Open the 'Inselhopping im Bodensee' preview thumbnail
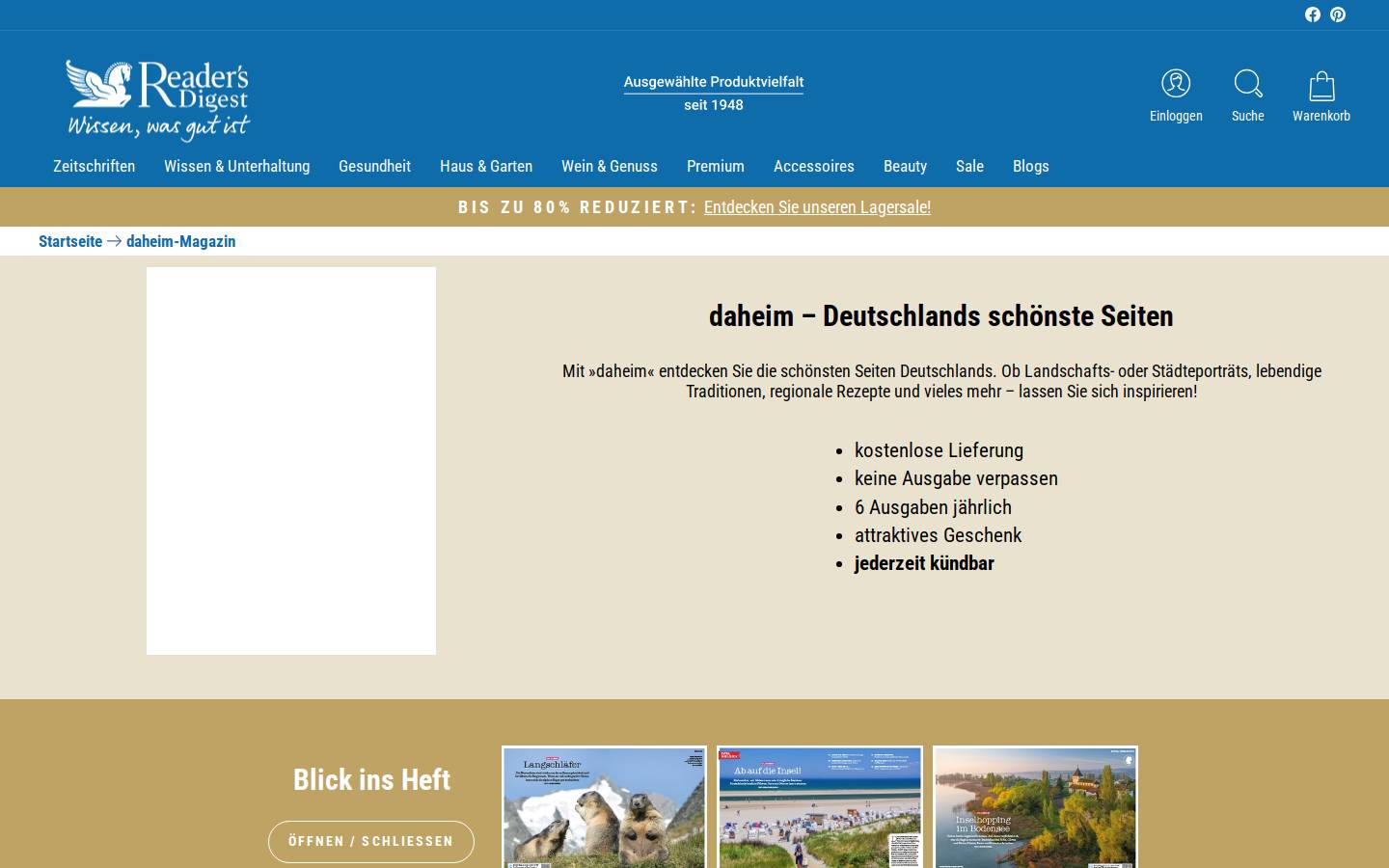Image resolution: width=1389 pixels, height=868 pixels. 1035,807
